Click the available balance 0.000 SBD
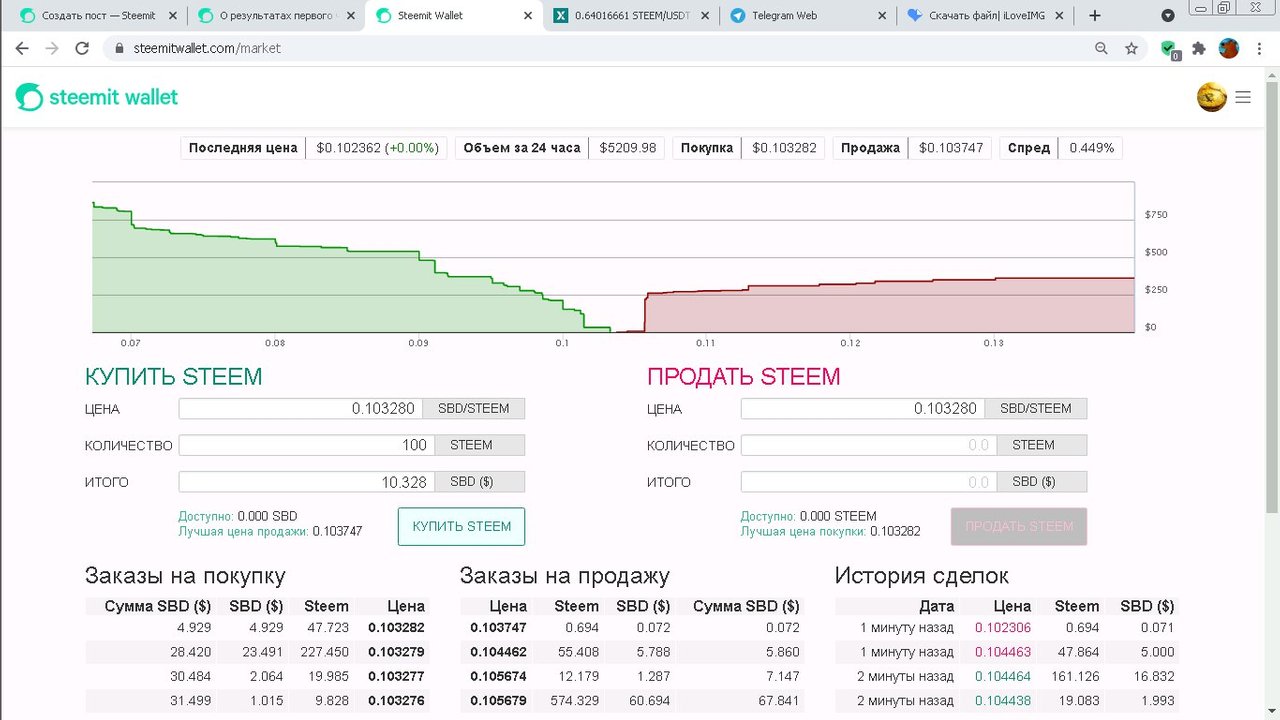 pos(267,516)
